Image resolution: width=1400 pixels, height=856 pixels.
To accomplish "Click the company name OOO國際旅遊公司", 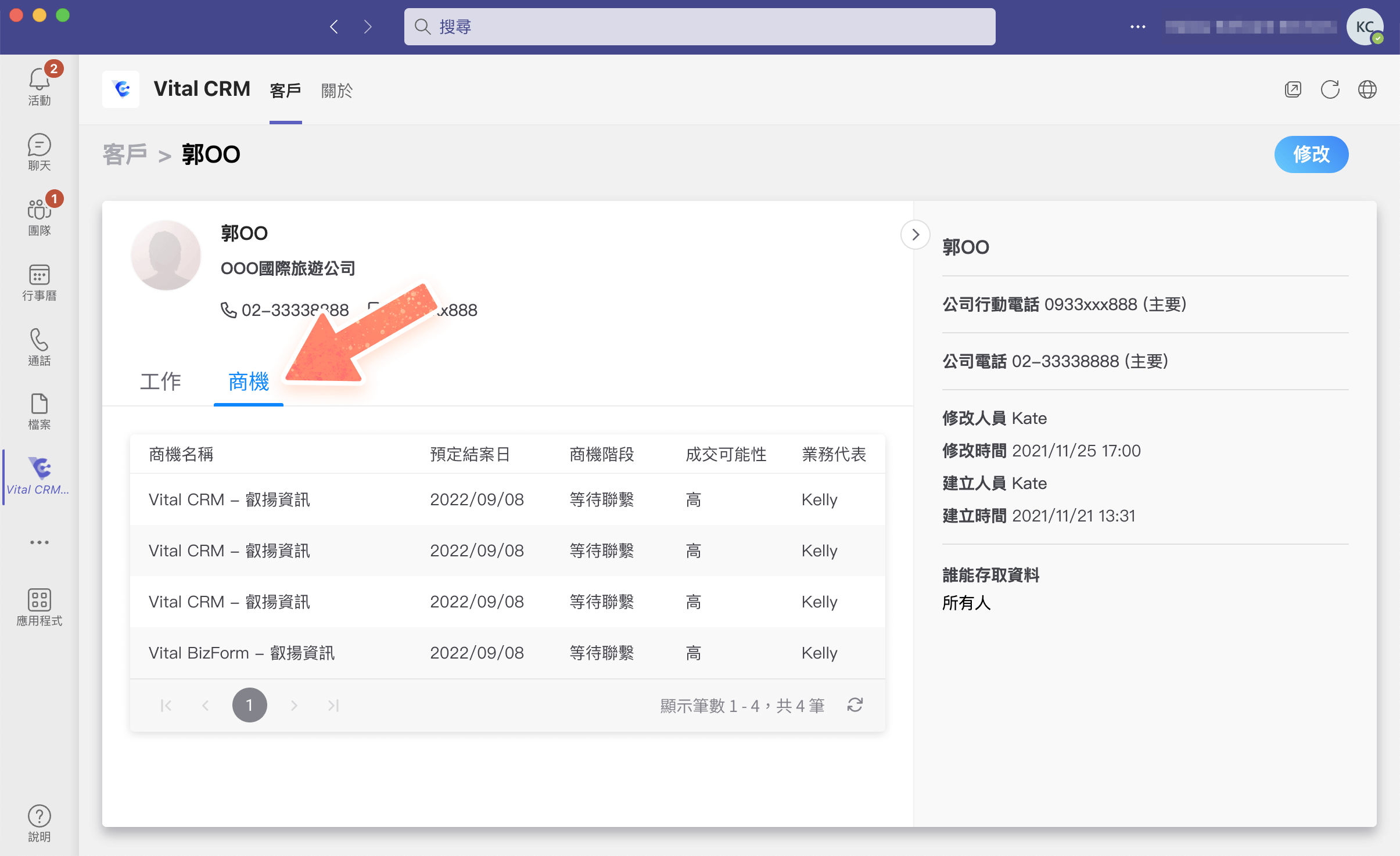I will 288,268.
